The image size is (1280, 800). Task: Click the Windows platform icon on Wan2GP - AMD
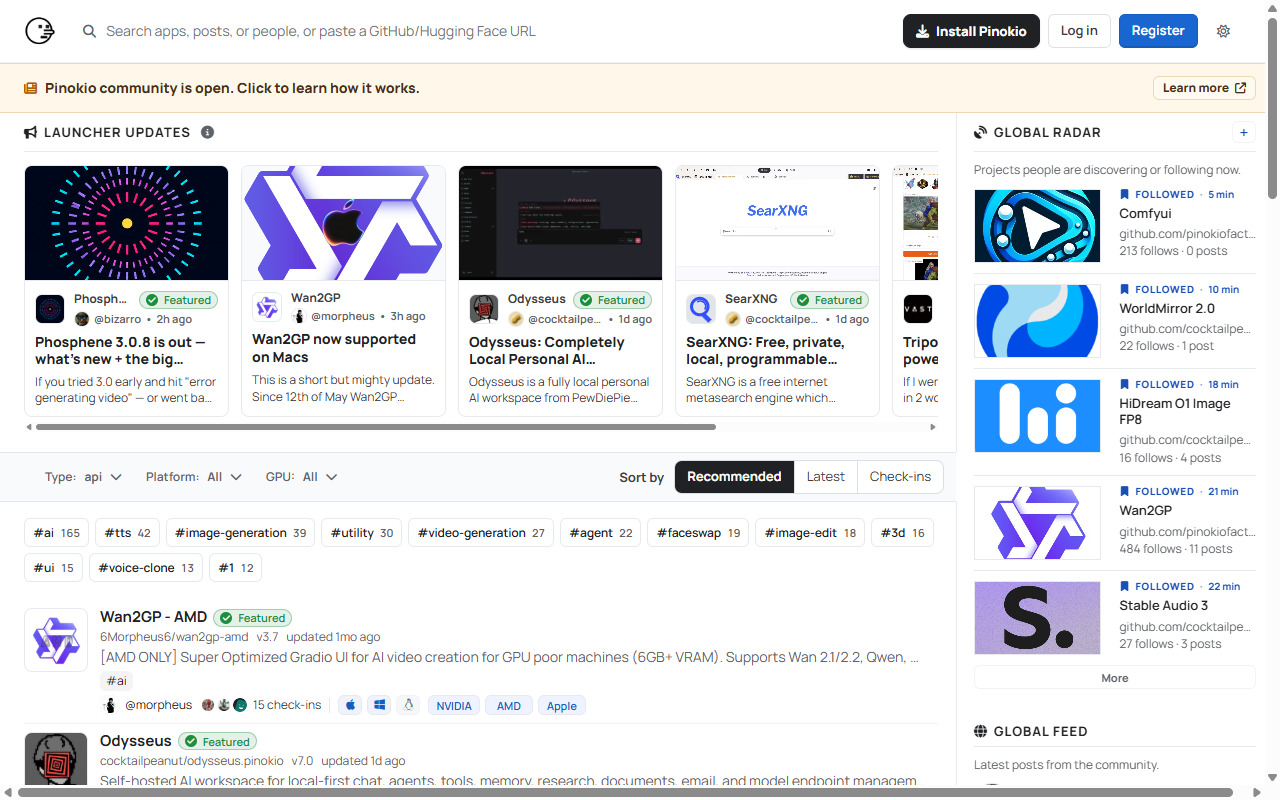click(x=379, y=705)
